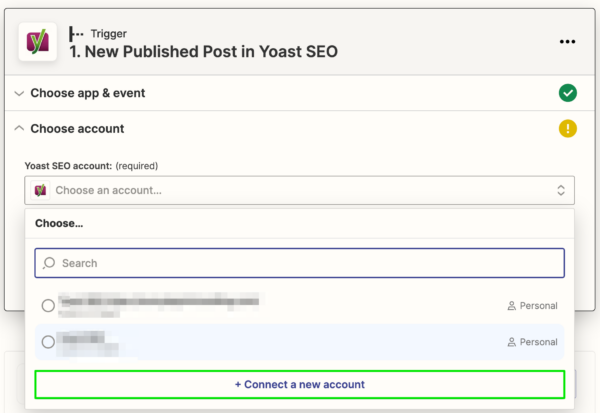Click the person icon on first Personal row
This screenshot has width=600, height=413.
(x=511, y=306)
